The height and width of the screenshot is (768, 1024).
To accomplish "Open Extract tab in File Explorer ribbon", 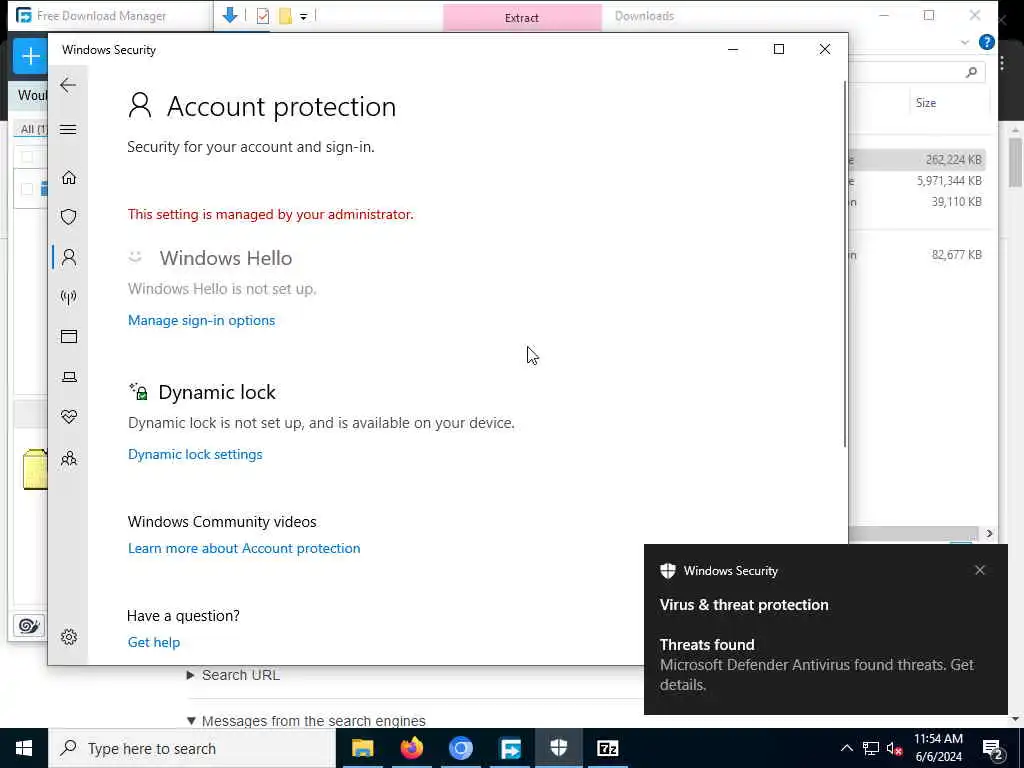I will tap(522, 18).
